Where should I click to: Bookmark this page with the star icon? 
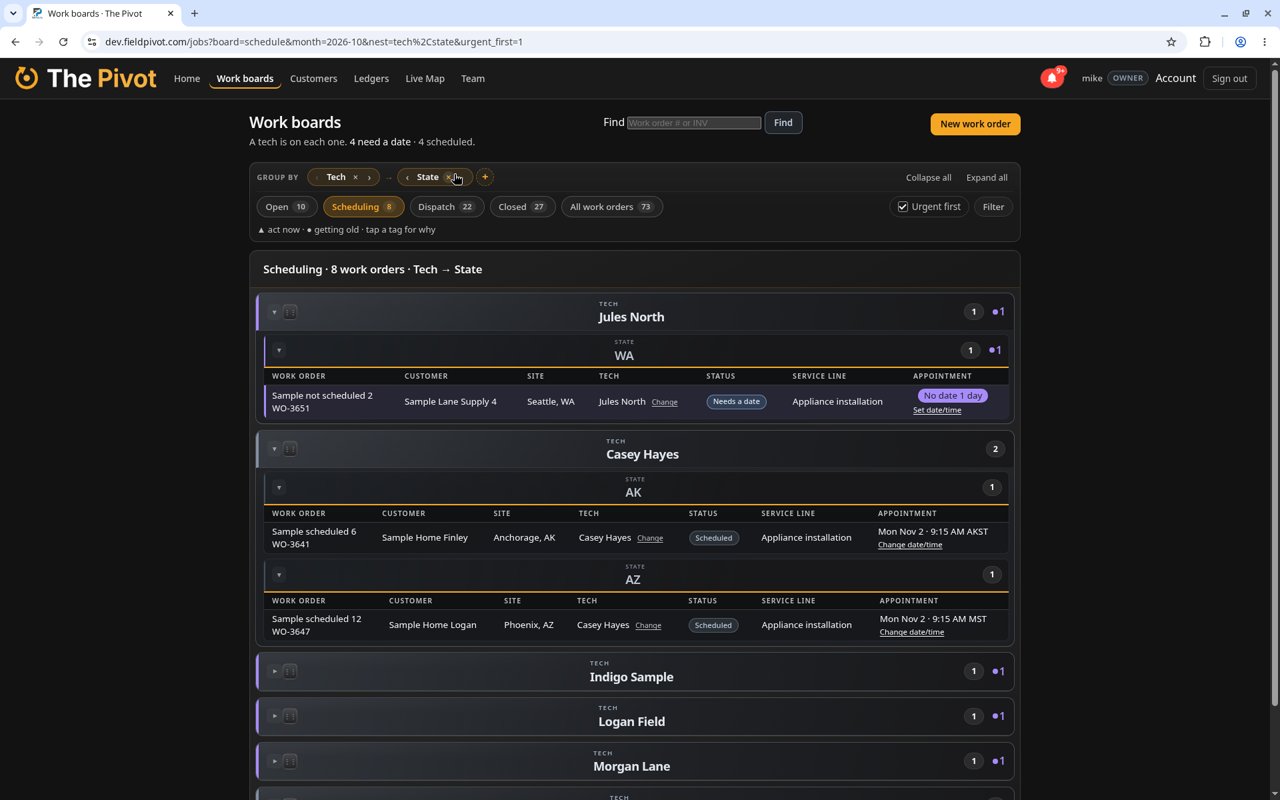coord(1171,42)
